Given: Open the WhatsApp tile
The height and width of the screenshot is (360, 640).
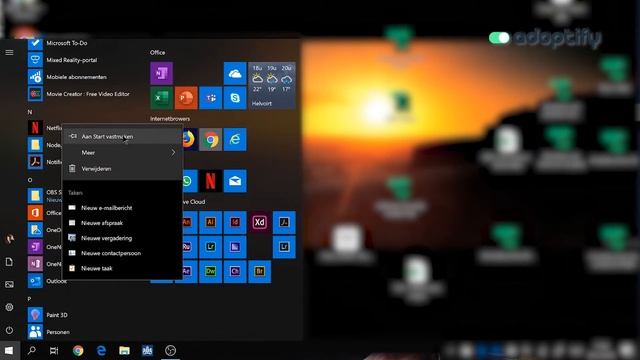Looking at the screenshot, I should coord(189,181).
